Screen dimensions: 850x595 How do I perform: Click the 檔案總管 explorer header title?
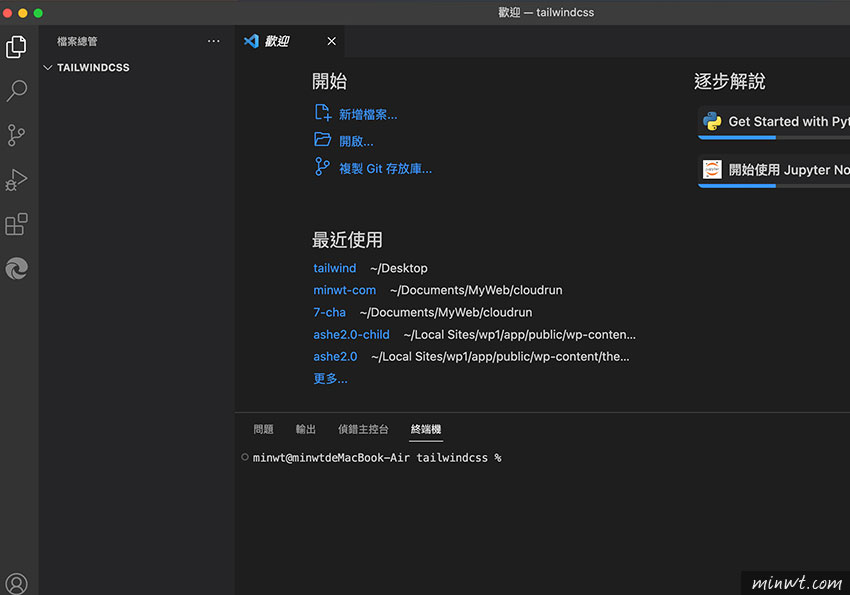point(77,41)
